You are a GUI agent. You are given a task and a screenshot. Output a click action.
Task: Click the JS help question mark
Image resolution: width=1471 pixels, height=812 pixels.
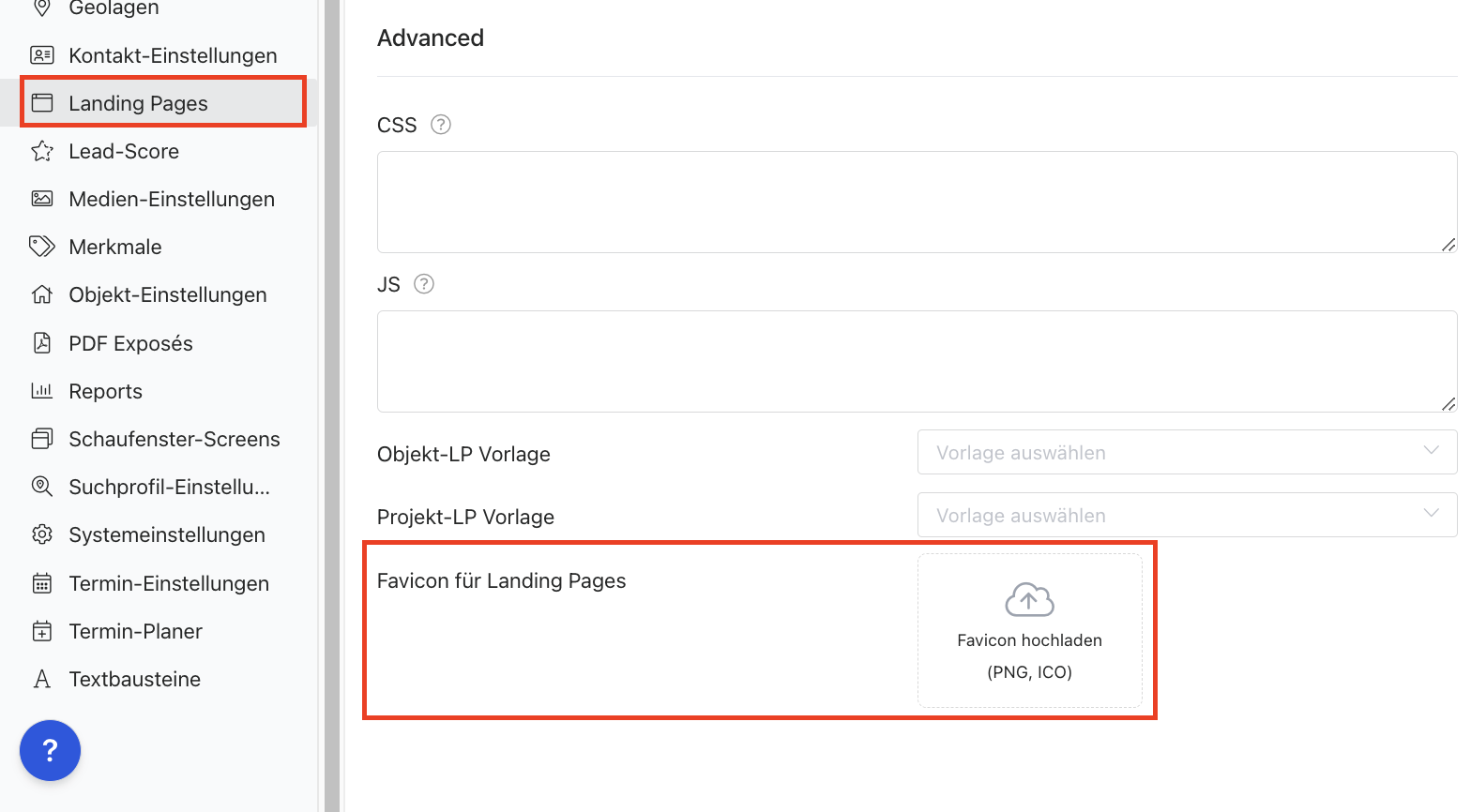coord(424,284)
